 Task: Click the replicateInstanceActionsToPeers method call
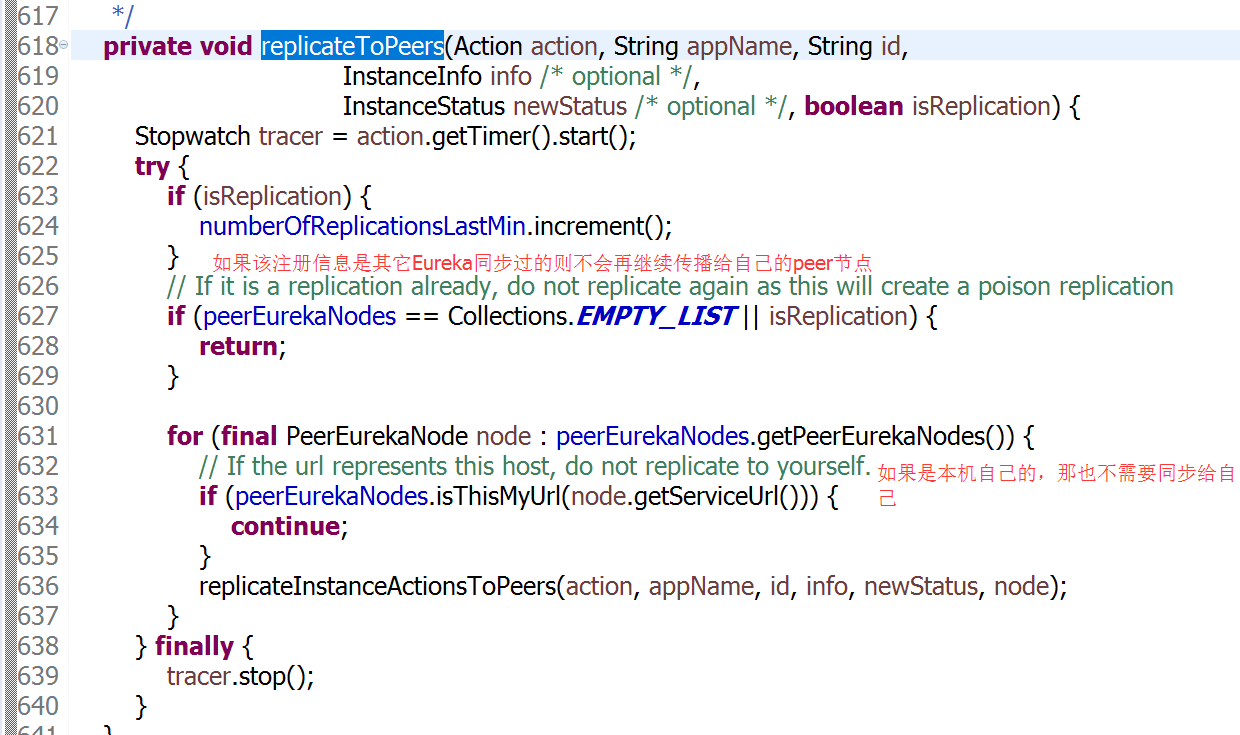click(378, 586)
